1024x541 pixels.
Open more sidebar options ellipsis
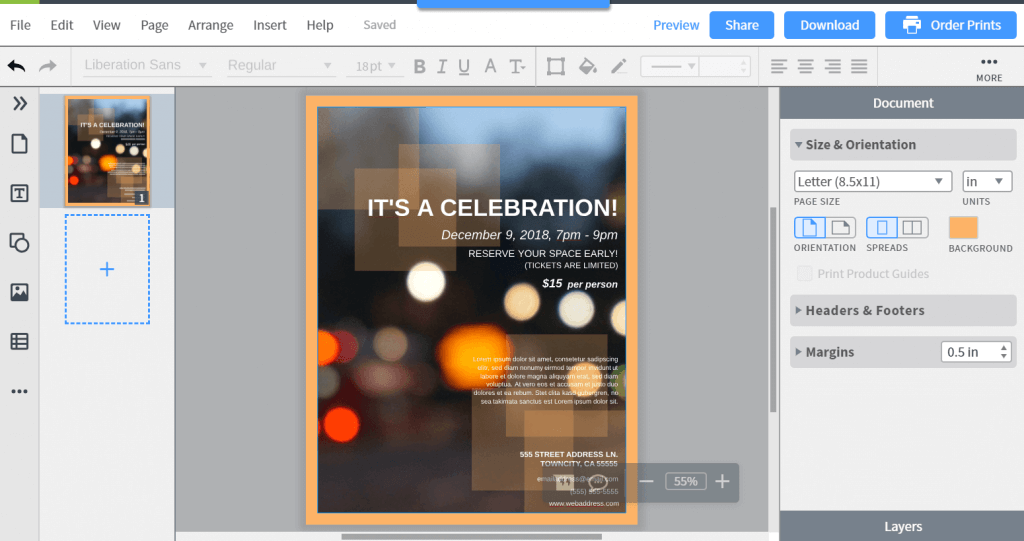[20, 391]
